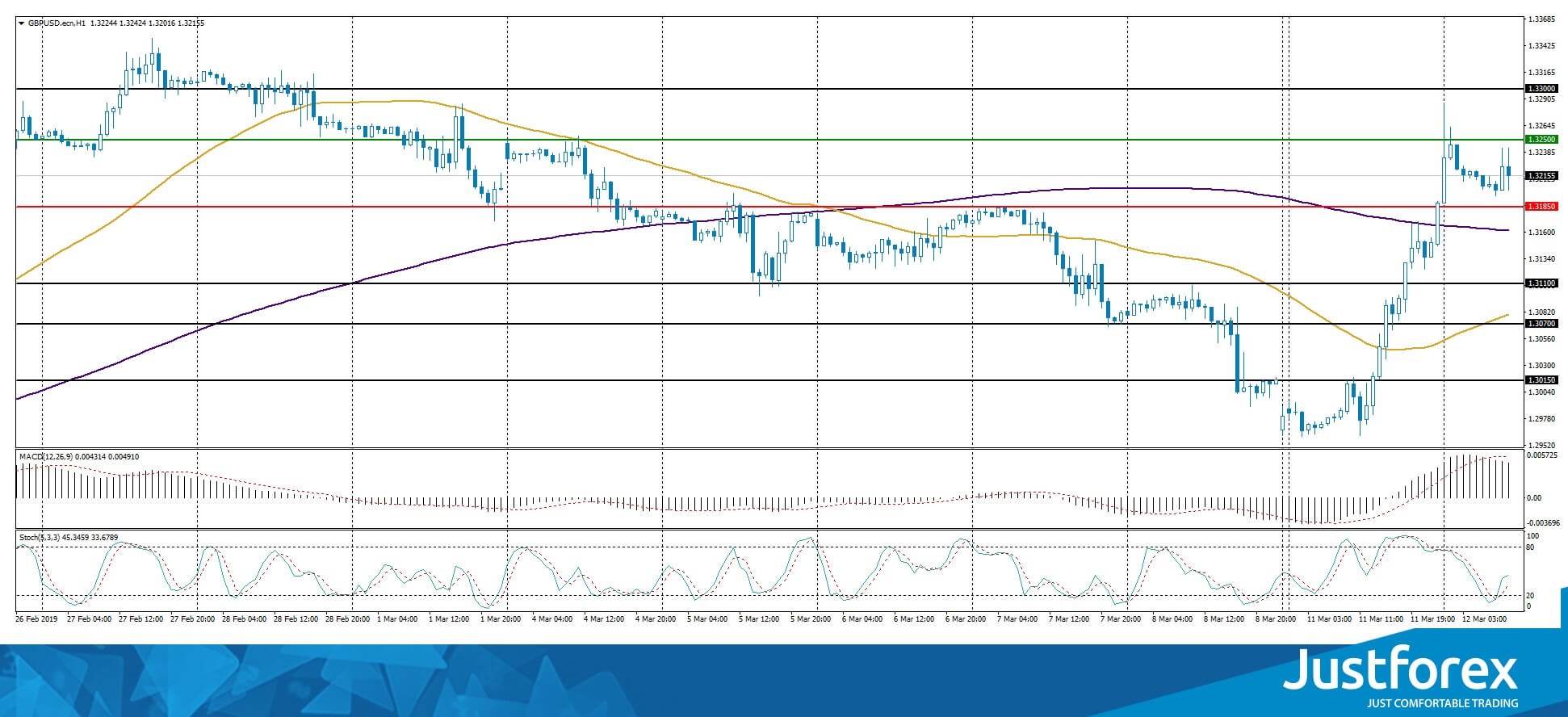Click the 1.29520 value on price axis
The image size is (1568, 717).
point(1542,445)
